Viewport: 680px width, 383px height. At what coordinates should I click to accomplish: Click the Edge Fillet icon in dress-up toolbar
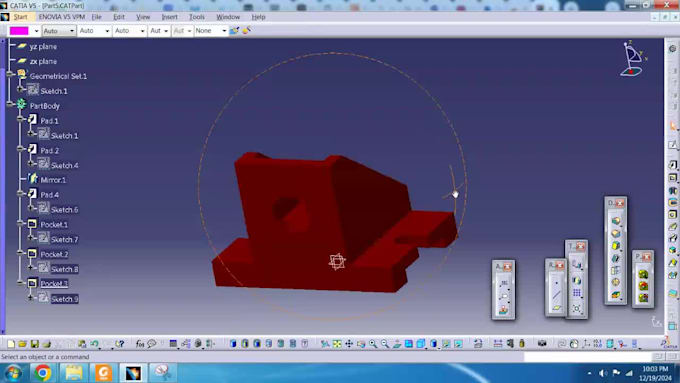(616, 221)
